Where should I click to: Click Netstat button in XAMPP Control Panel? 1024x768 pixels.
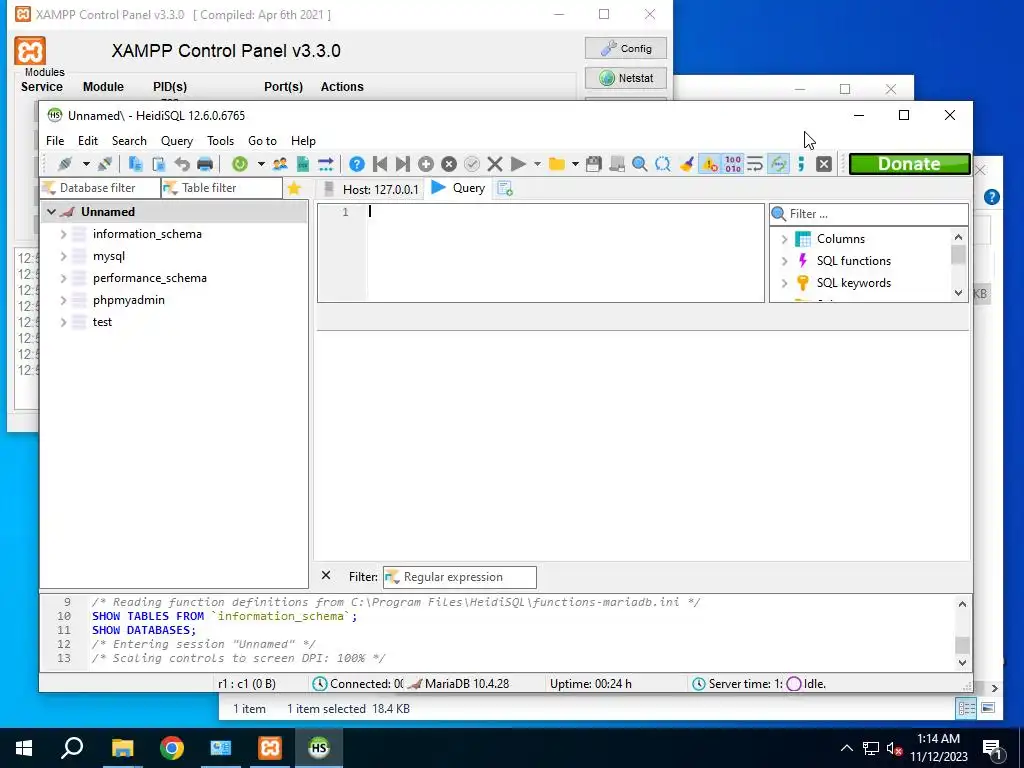[x=626, y=78]
